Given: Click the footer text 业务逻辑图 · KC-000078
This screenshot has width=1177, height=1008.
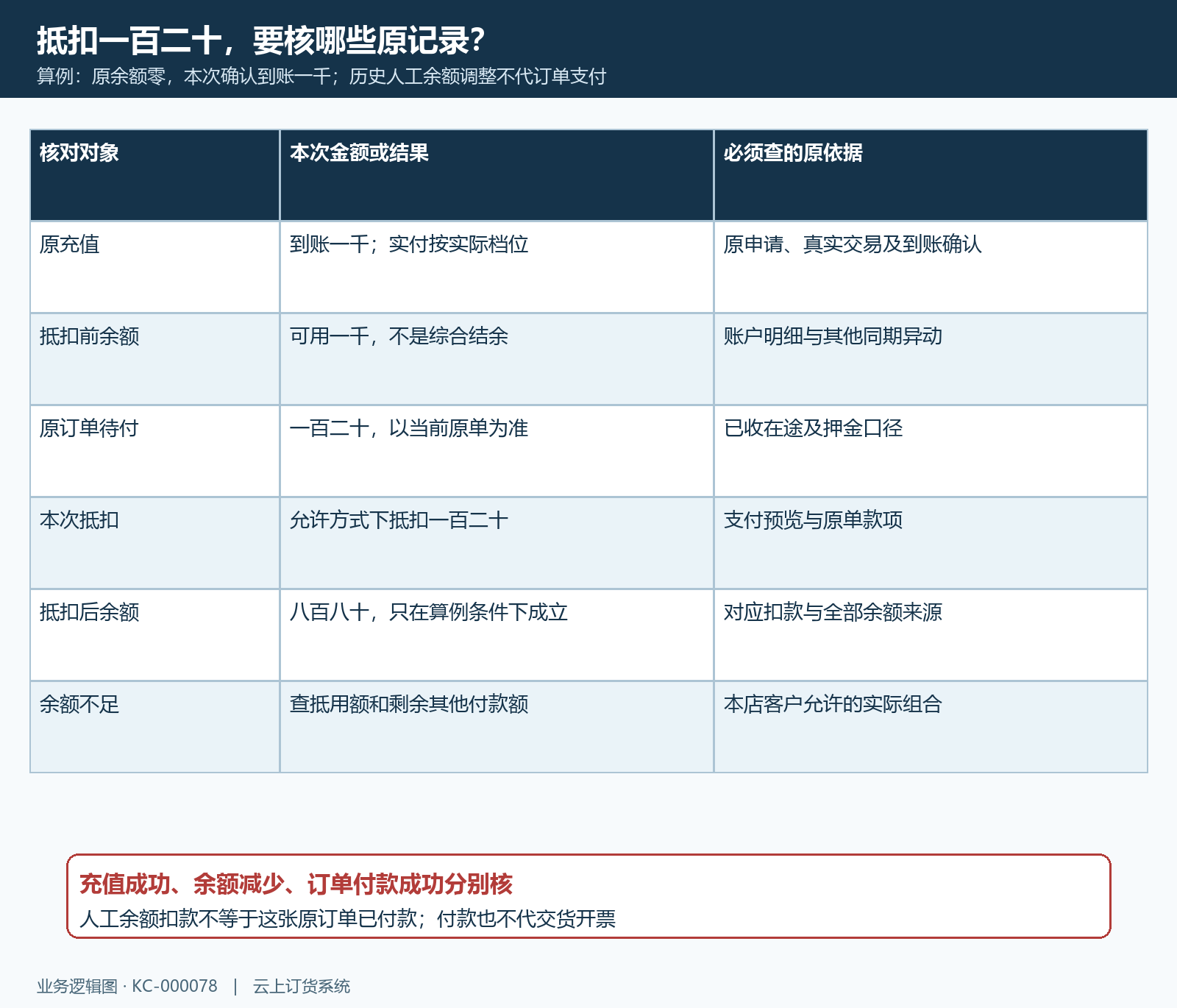Looking at the screenshot, I should (127, 986).
